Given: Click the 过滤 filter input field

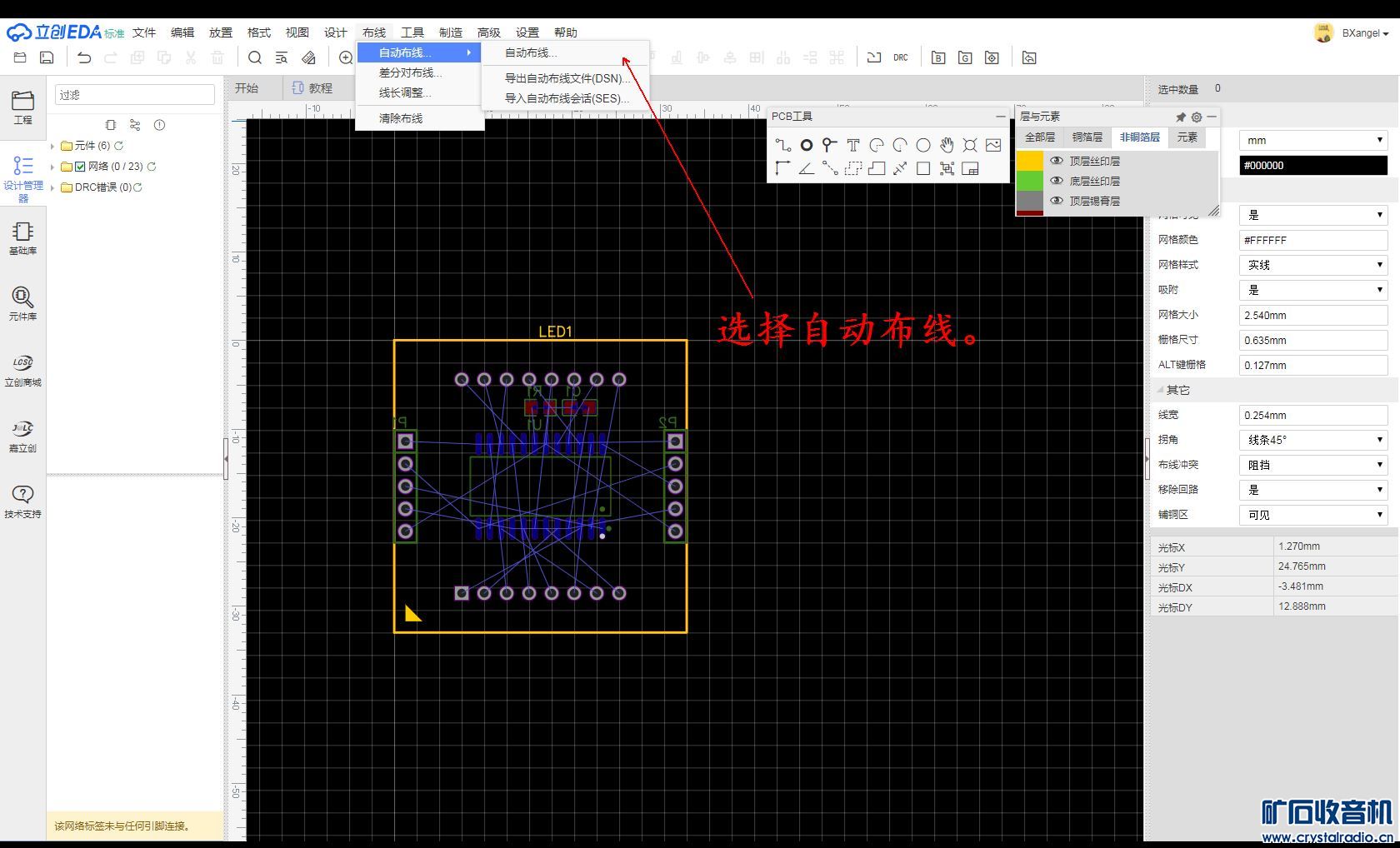Looking at the screenshot, I should (x=135, y=95).
